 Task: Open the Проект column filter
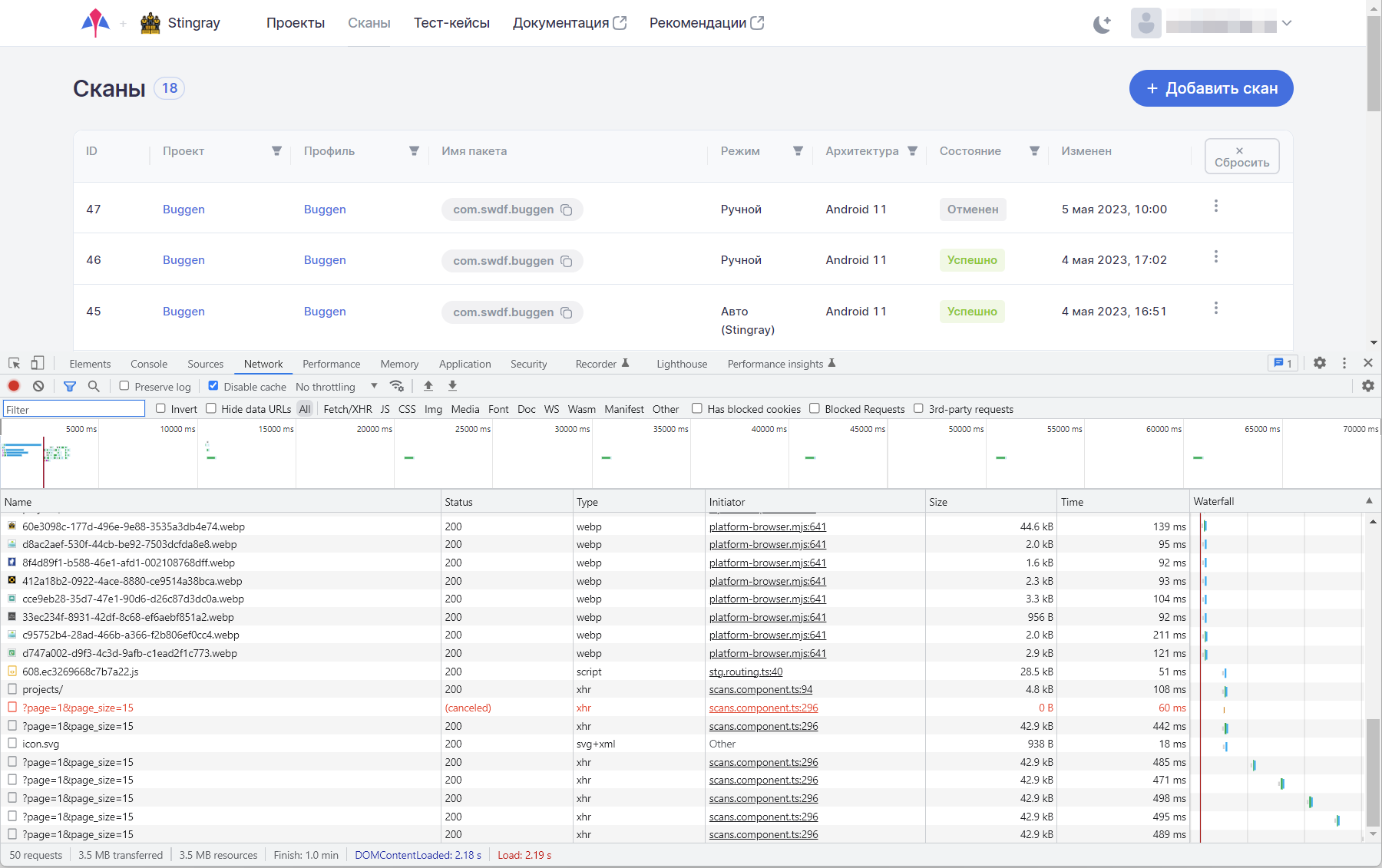276,151
